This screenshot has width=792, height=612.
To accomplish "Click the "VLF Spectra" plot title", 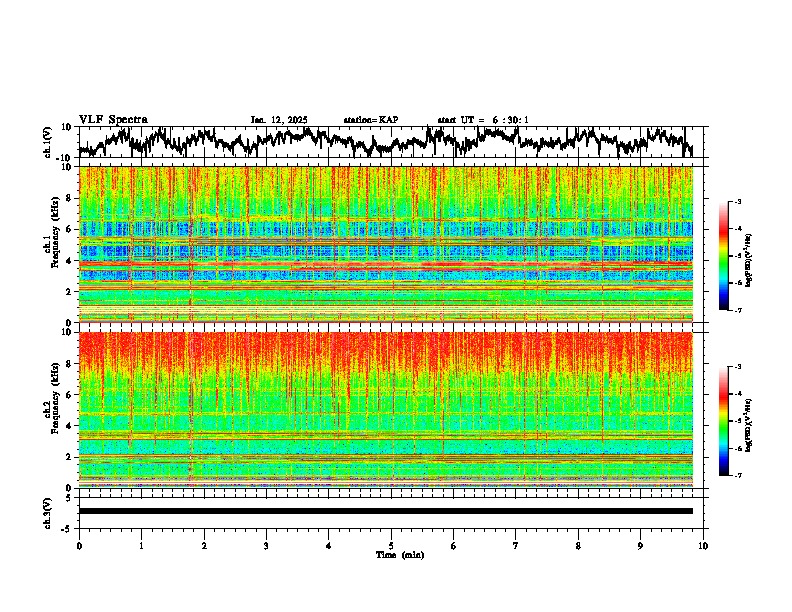I will pos(113,119).
